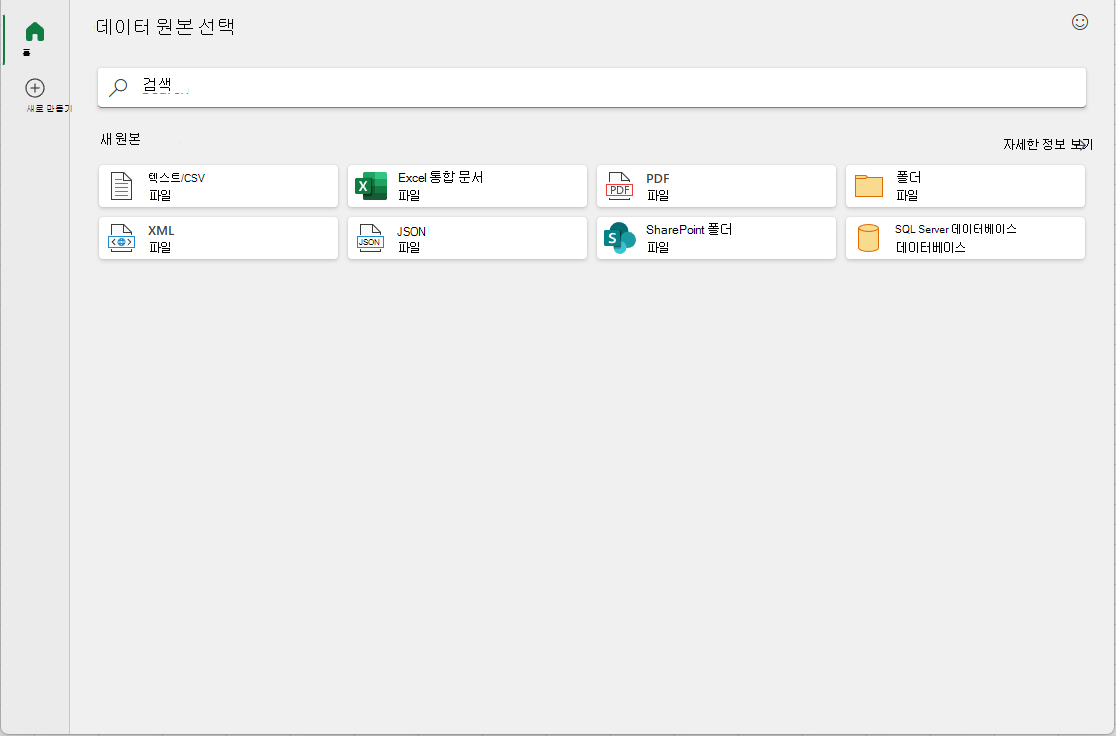The image size is (1116, 736).
Task: Select the SharePoint 폴더 label
Action: 689,230
